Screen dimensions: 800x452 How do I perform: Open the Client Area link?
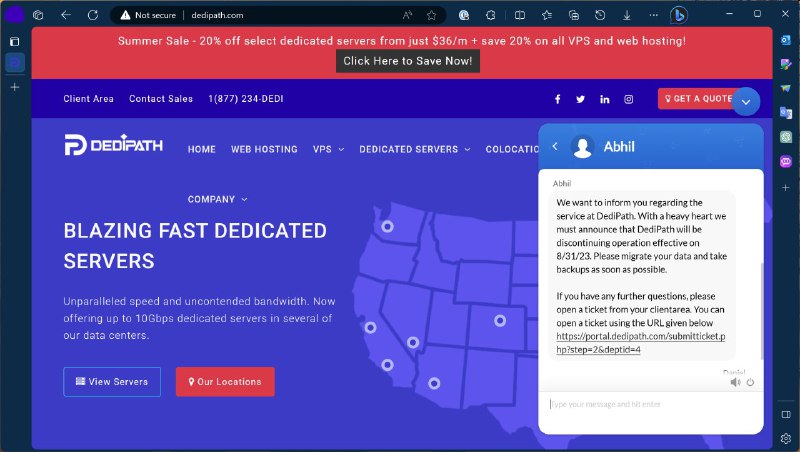[88, 99]
